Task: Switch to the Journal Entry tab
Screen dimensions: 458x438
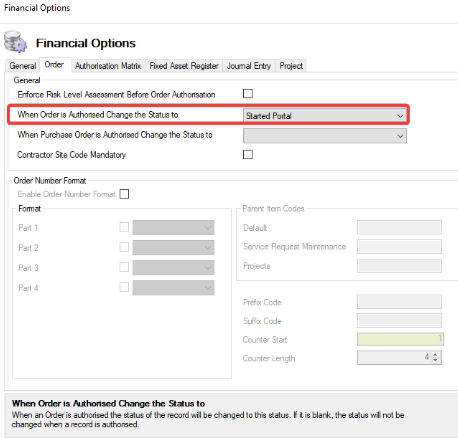Action: (x=249, y=66)
